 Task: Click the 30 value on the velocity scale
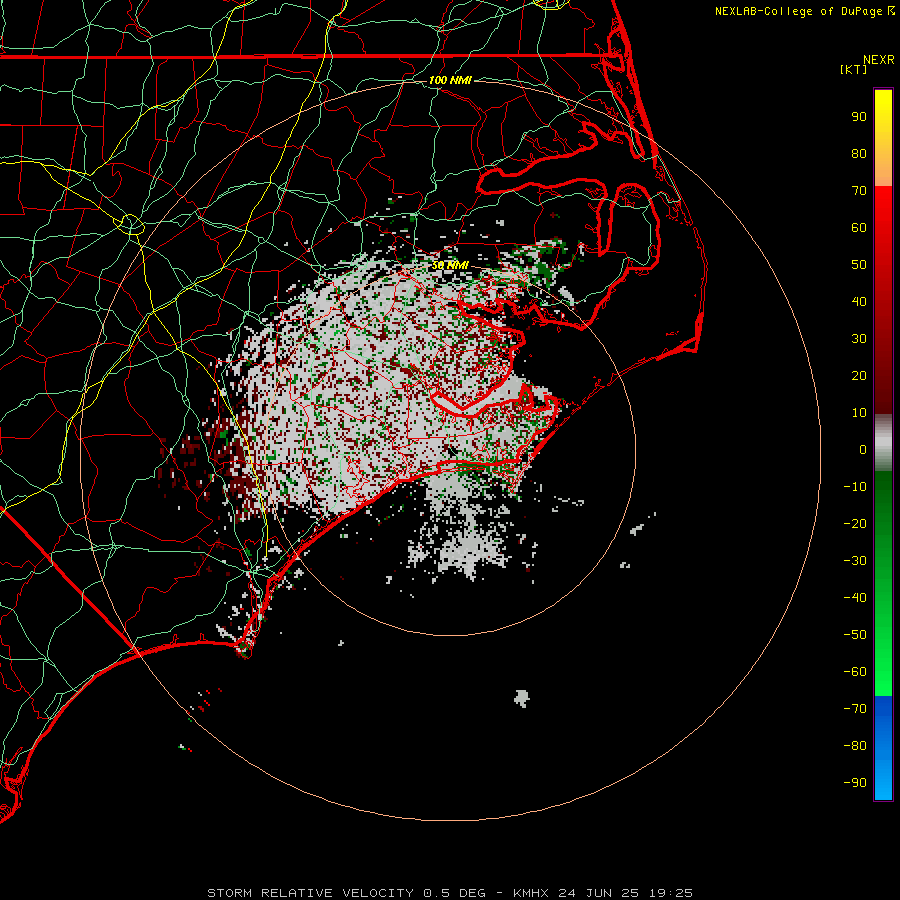(x=859, y=339)
